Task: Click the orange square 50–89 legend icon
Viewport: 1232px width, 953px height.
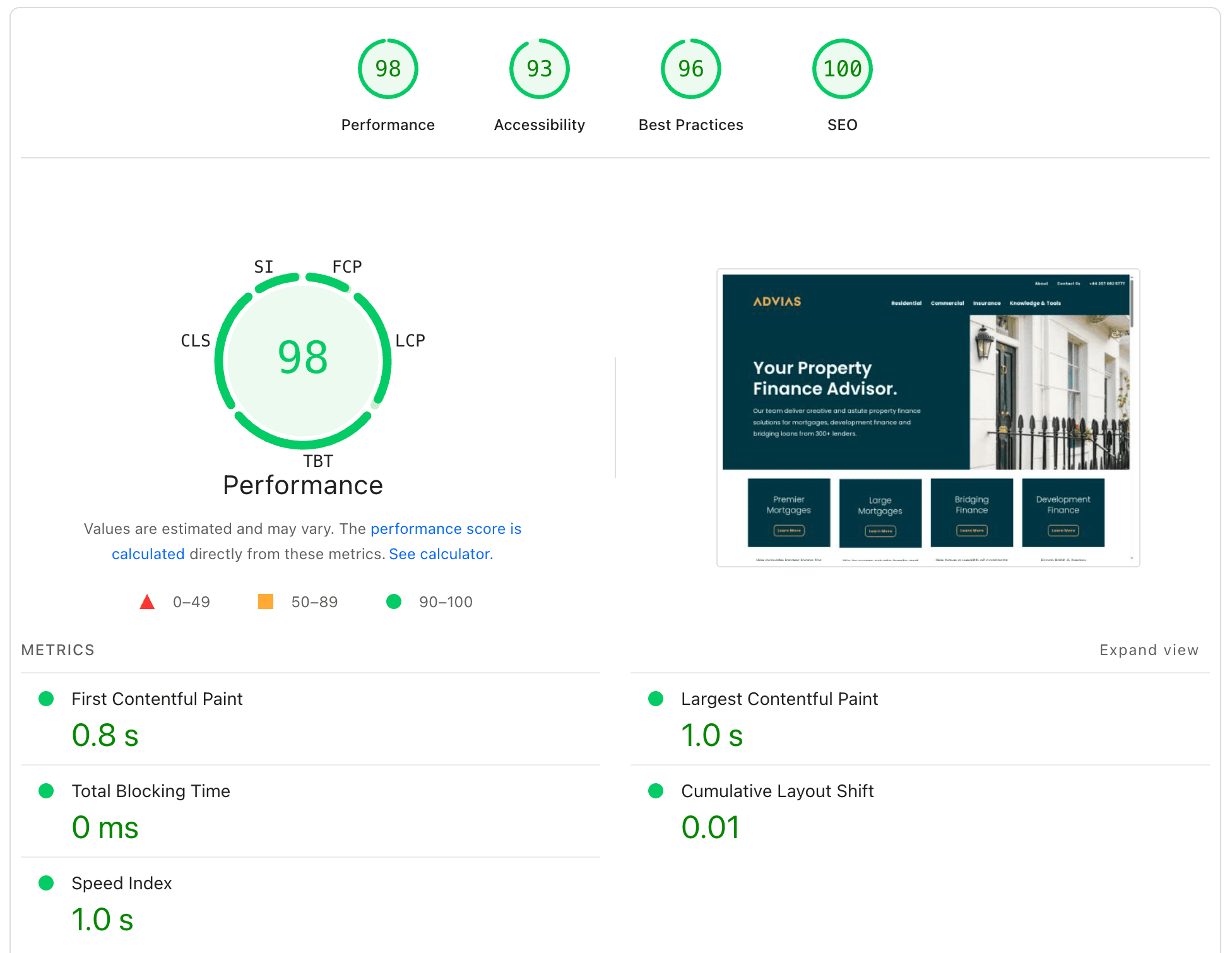Action: point(266,601)
